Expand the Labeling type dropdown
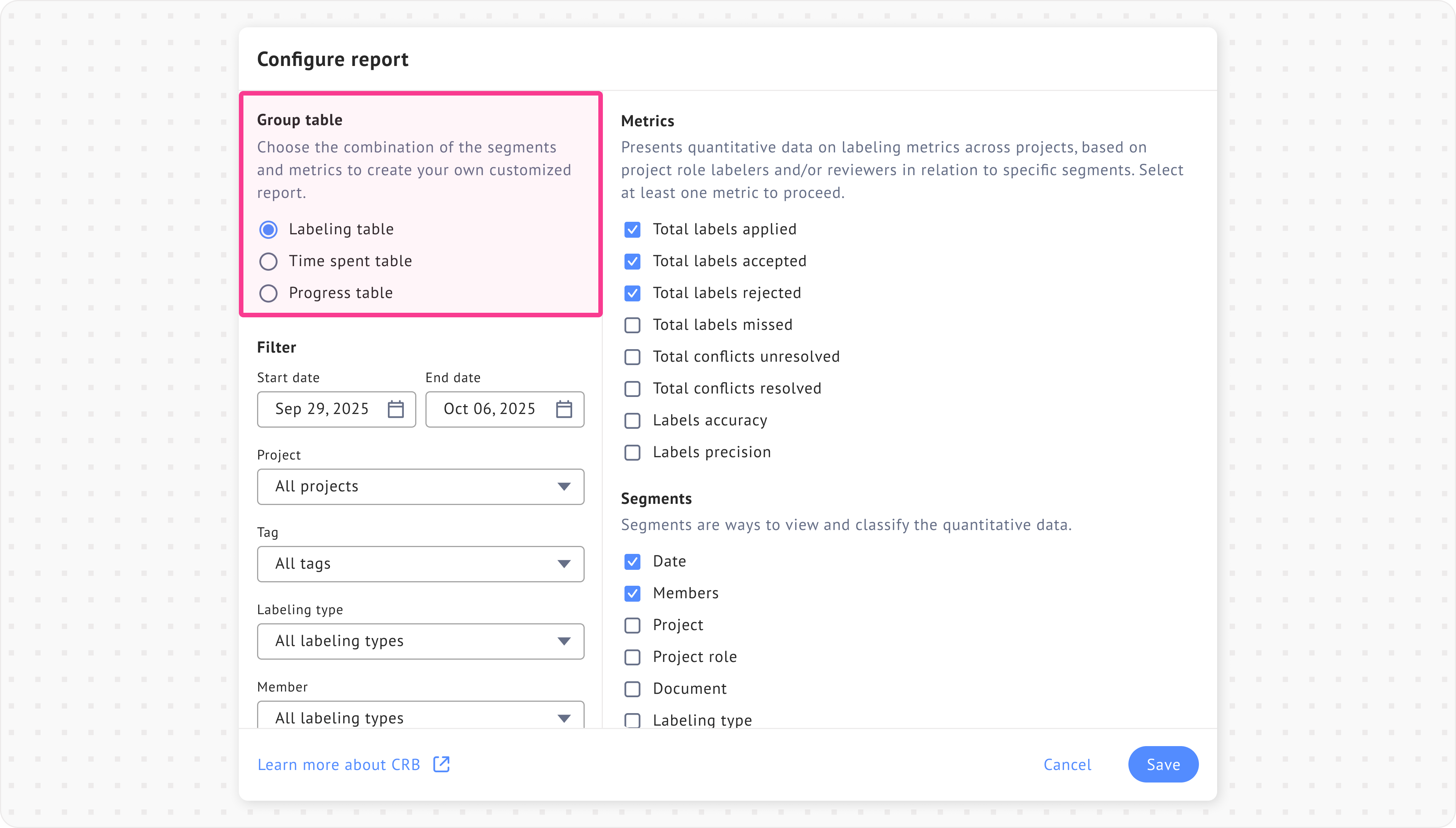Viewport: 1456px width, 828px height. pyautogui.click(x=420, y=641)
